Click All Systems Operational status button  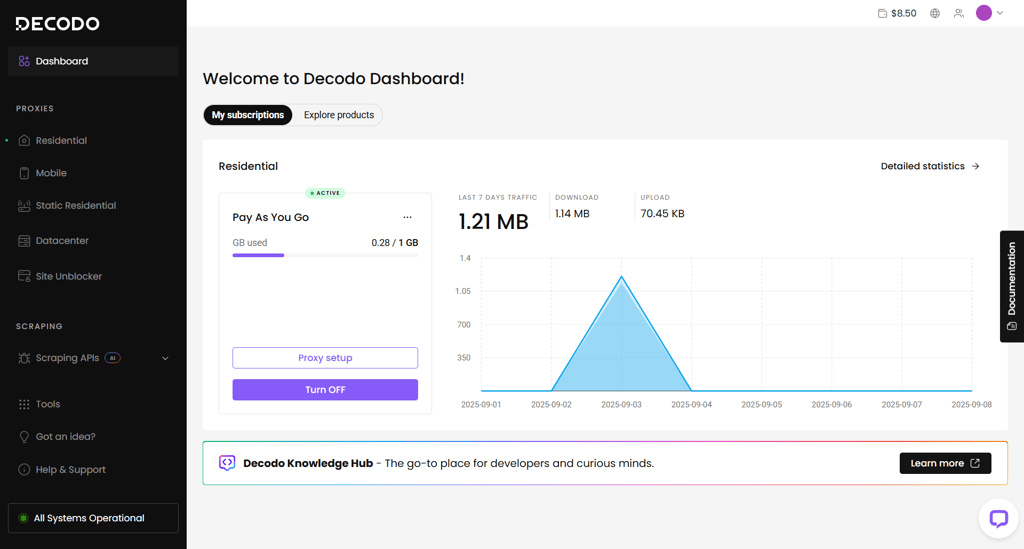pos(93,518)
